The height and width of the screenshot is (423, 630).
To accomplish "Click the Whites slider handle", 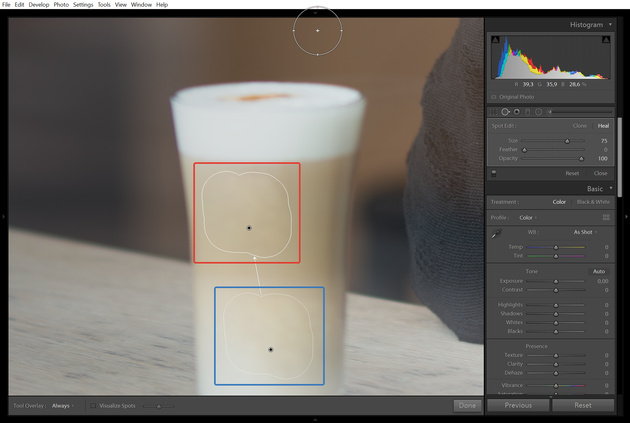I will click(x=556, y=323).
